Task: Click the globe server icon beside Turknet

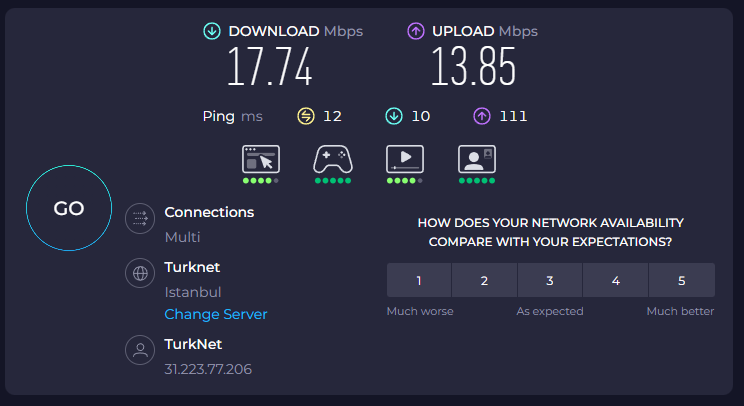Action: coord(140,273)
